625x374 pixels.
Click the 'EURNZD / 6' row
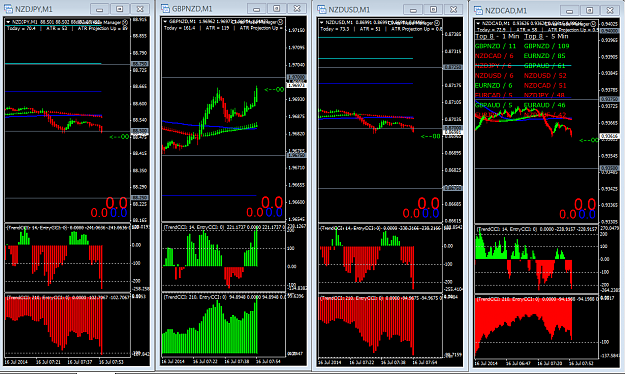coord(494,86)
